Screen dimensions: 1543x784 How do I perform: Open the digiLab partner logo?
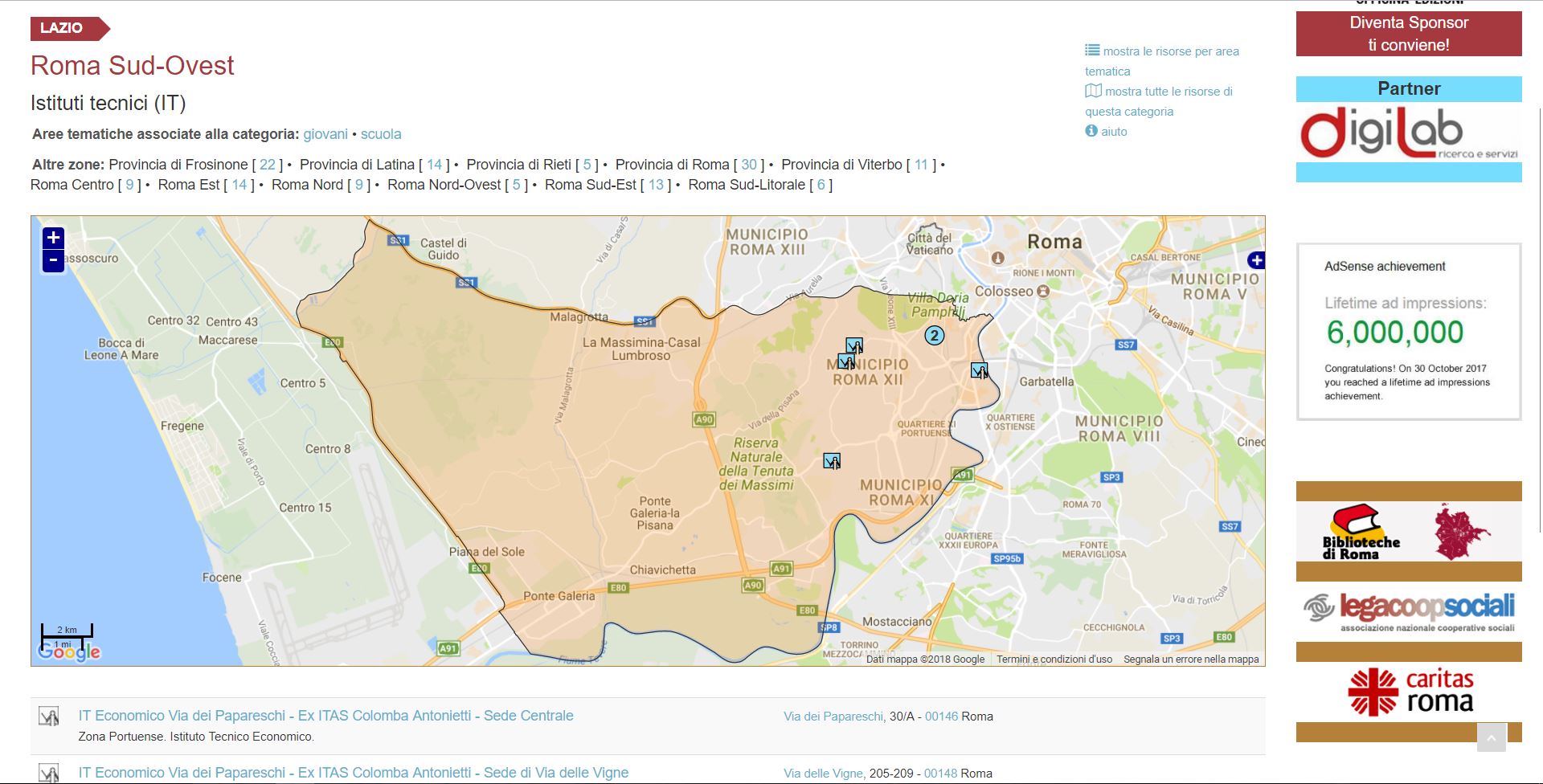(x=1409, y=133)
